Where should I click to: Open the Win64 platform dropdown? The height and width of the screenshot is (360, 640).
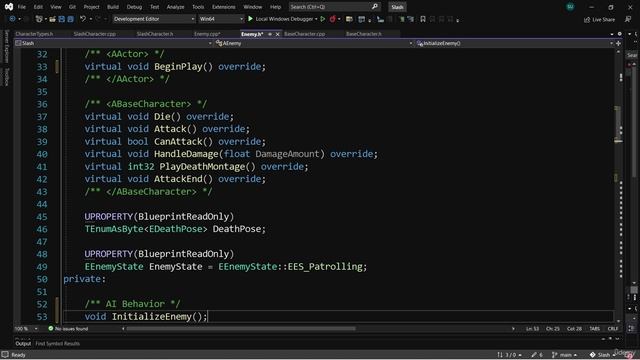(x=221, y=19)
